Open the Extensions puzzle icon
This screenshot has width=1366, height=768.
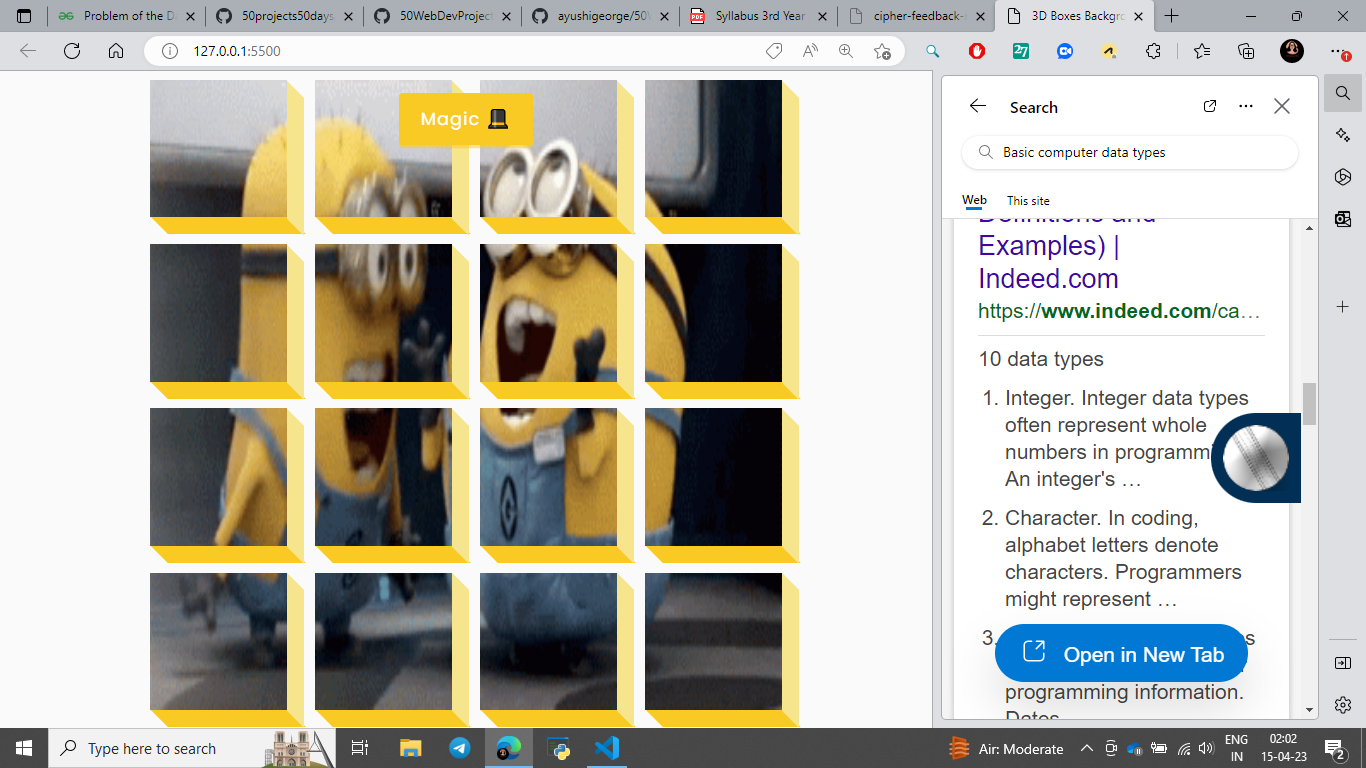coord(1153,51)
